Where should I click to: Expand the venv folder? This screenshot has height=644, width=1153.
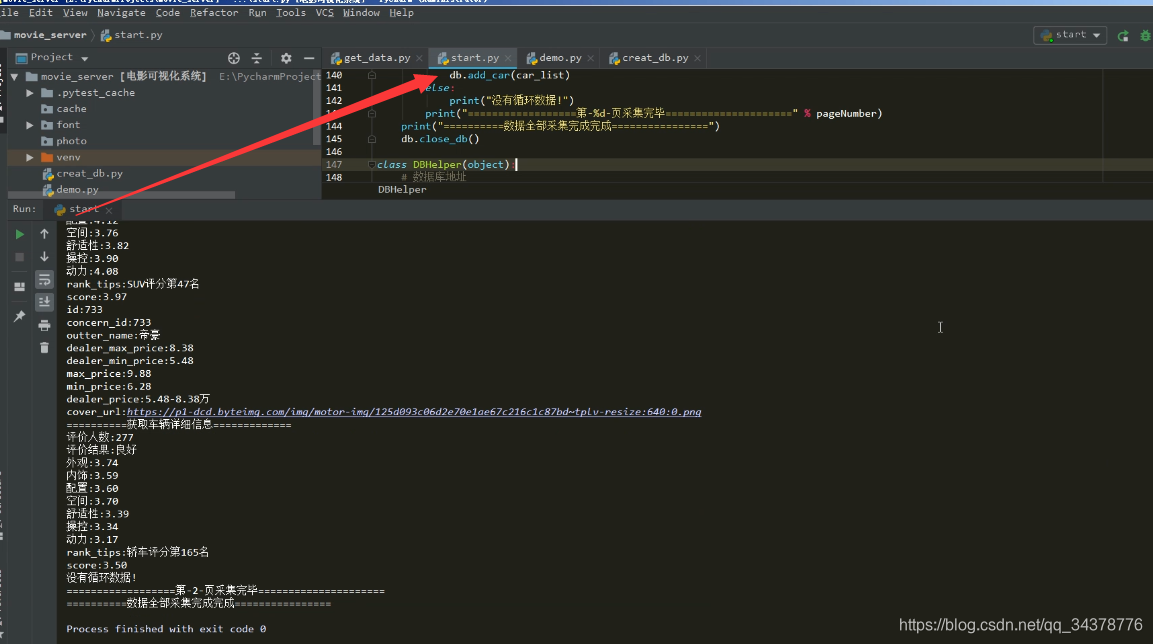pos(29,157)
